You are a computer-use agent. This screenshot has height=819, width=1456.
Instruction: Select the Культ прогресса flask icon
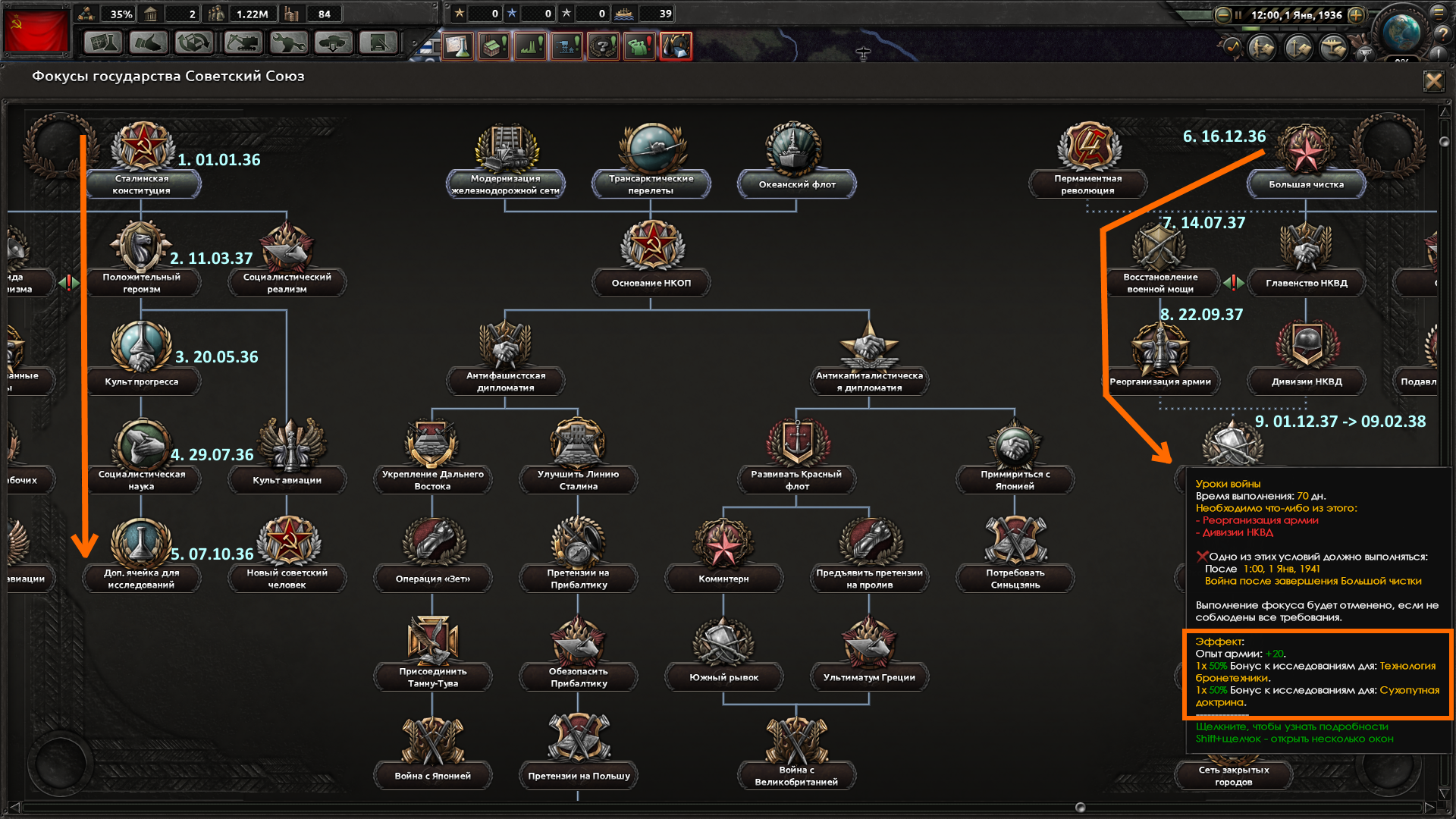coord(141,344)
